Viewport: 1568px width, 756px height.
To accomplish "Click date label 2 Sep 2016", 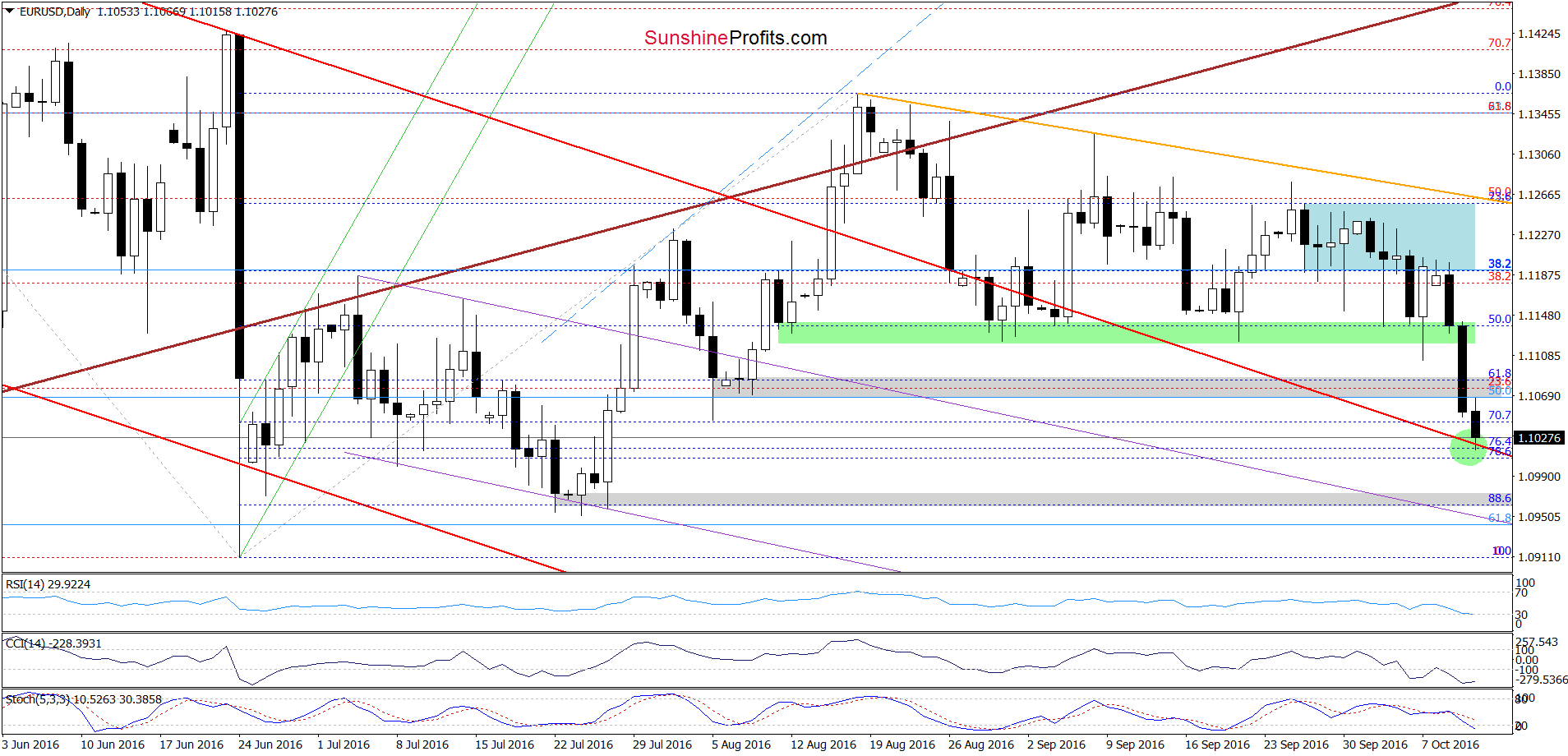I will click(x=1056, y=744).
